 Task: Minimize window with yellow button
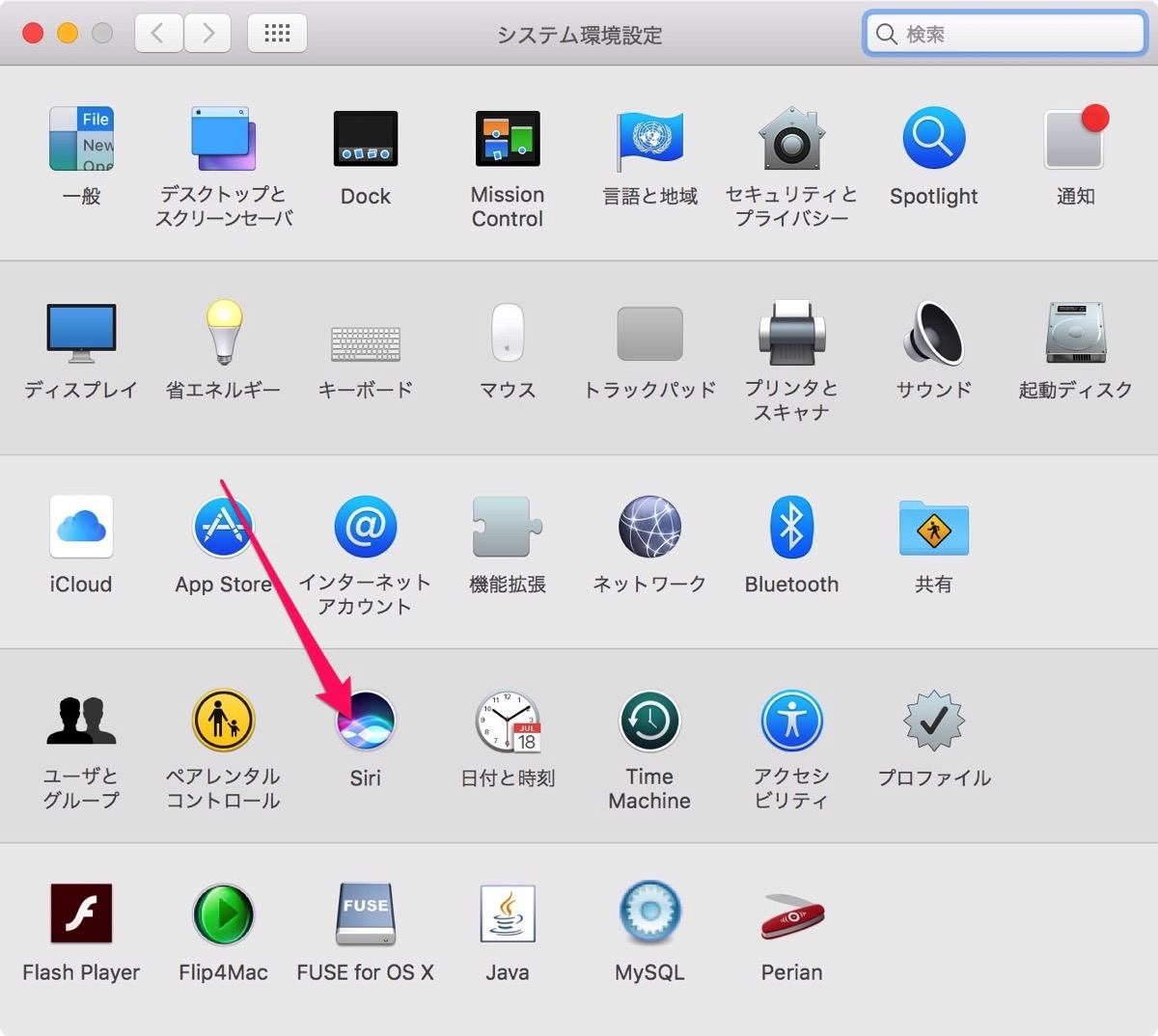(x=68, y=34)
